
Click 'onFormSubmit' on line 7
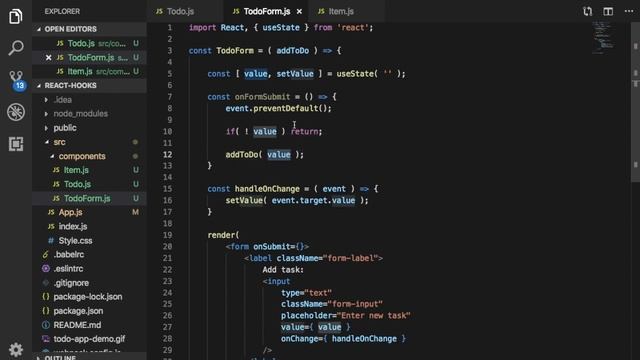pos(262,97)
